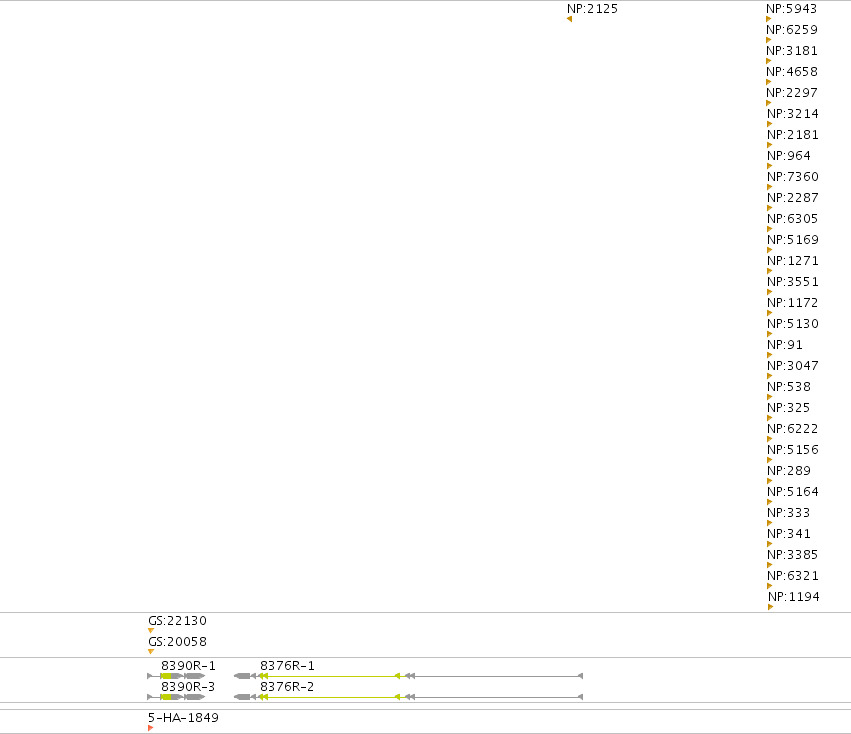This screenshot has width=851, height=734.
Task: Click on NP:2297 label
Action: [792, 93]
